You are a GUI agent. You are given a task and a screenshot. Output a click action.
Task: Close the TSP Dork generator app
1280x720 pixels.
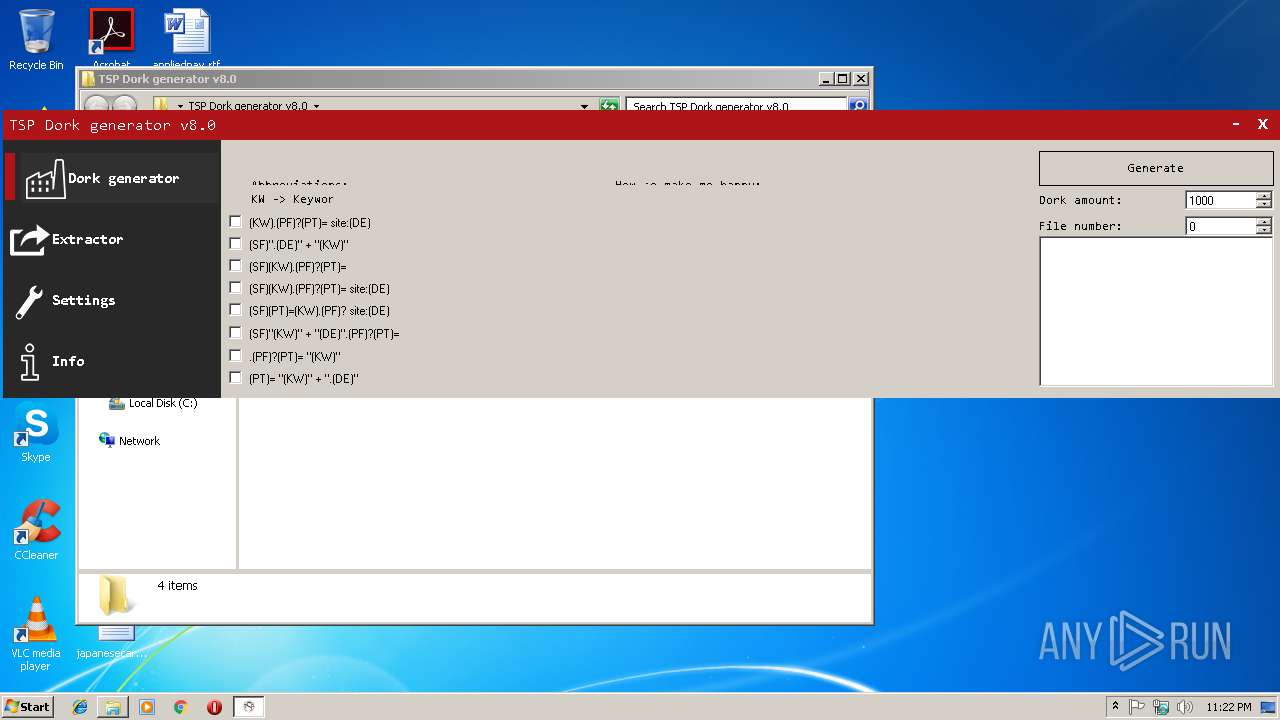pos(1263,125)
